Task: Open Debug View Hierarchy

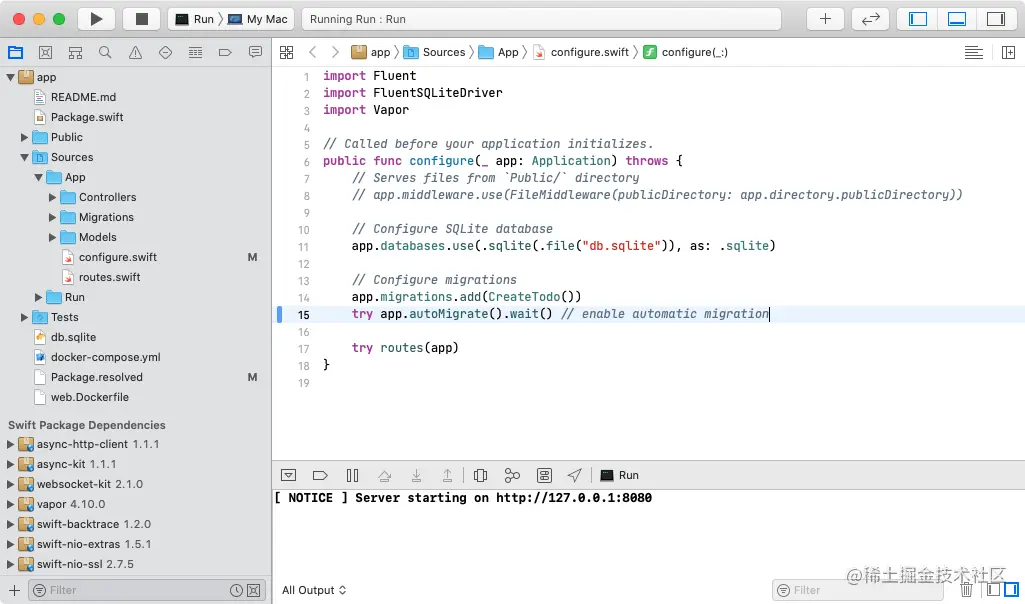Action: pos(480,475)
